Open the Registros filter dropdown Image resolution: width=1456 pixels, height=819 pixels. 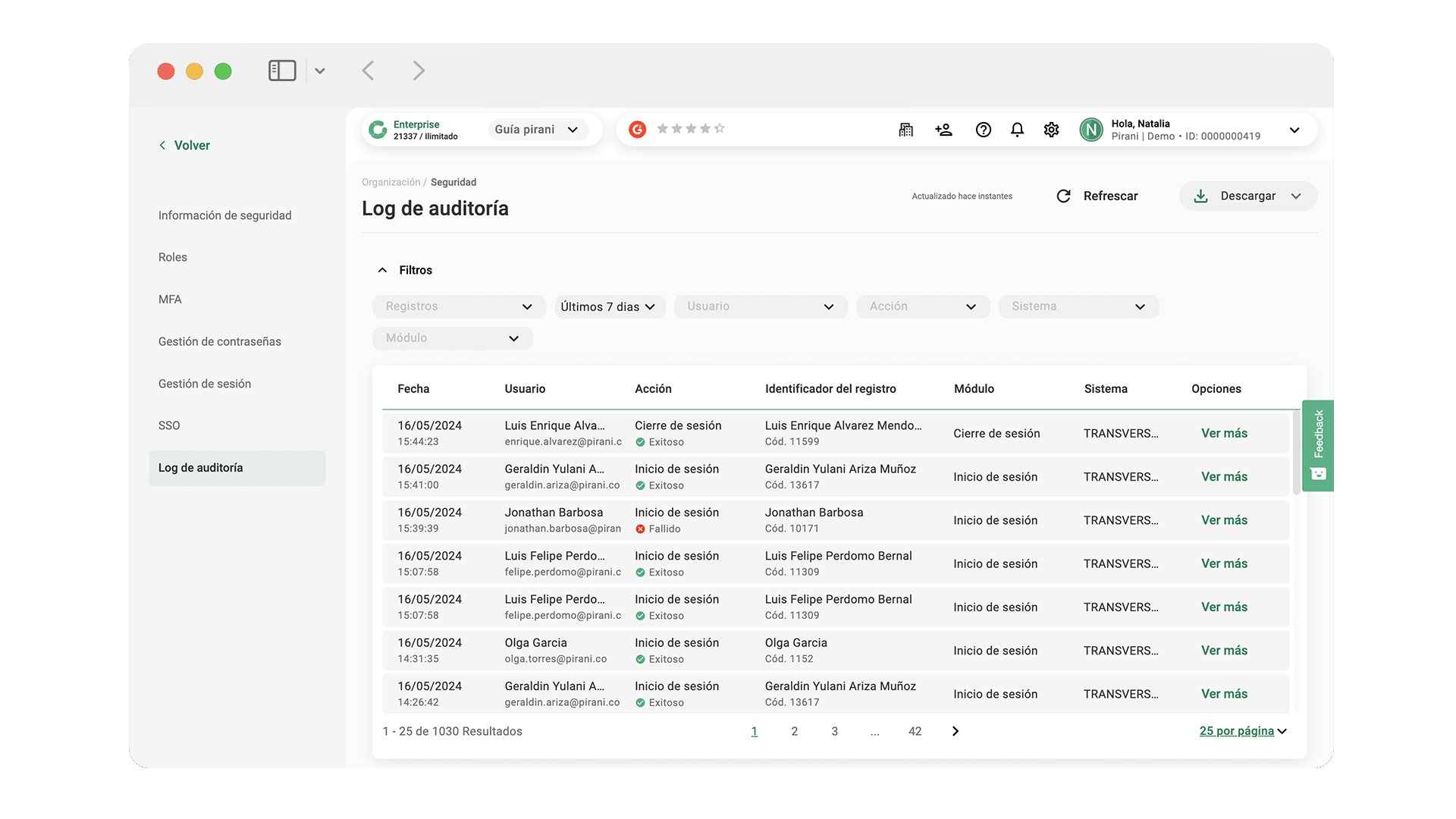(x=459, y=306)
